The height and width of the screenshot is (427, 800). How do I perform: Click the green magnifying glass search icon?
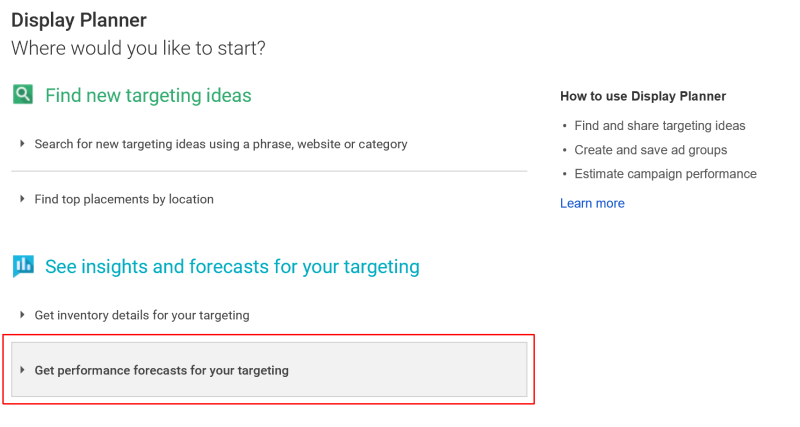pyautogui.click(x=23, y=94)
